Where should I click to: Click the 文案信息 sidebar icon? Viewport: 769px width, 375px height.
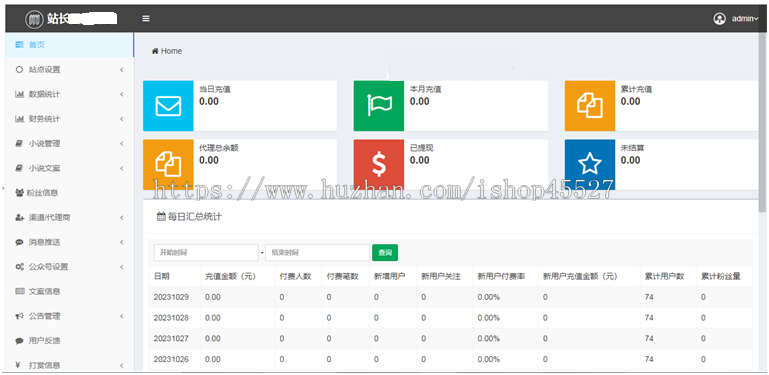click(x=20, y=291)
